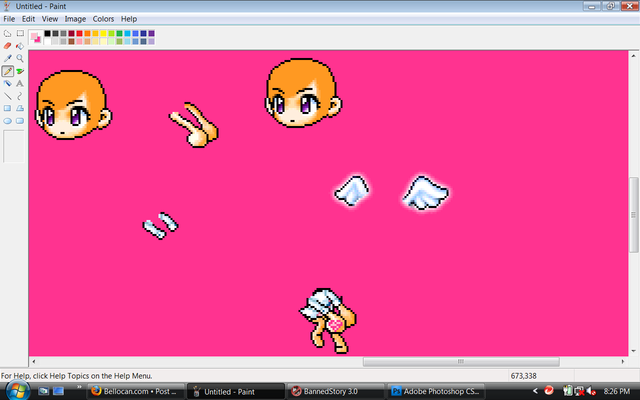The image size is (640, 400).
Task: Pick the black color swatch
Action: pos(47,33)
